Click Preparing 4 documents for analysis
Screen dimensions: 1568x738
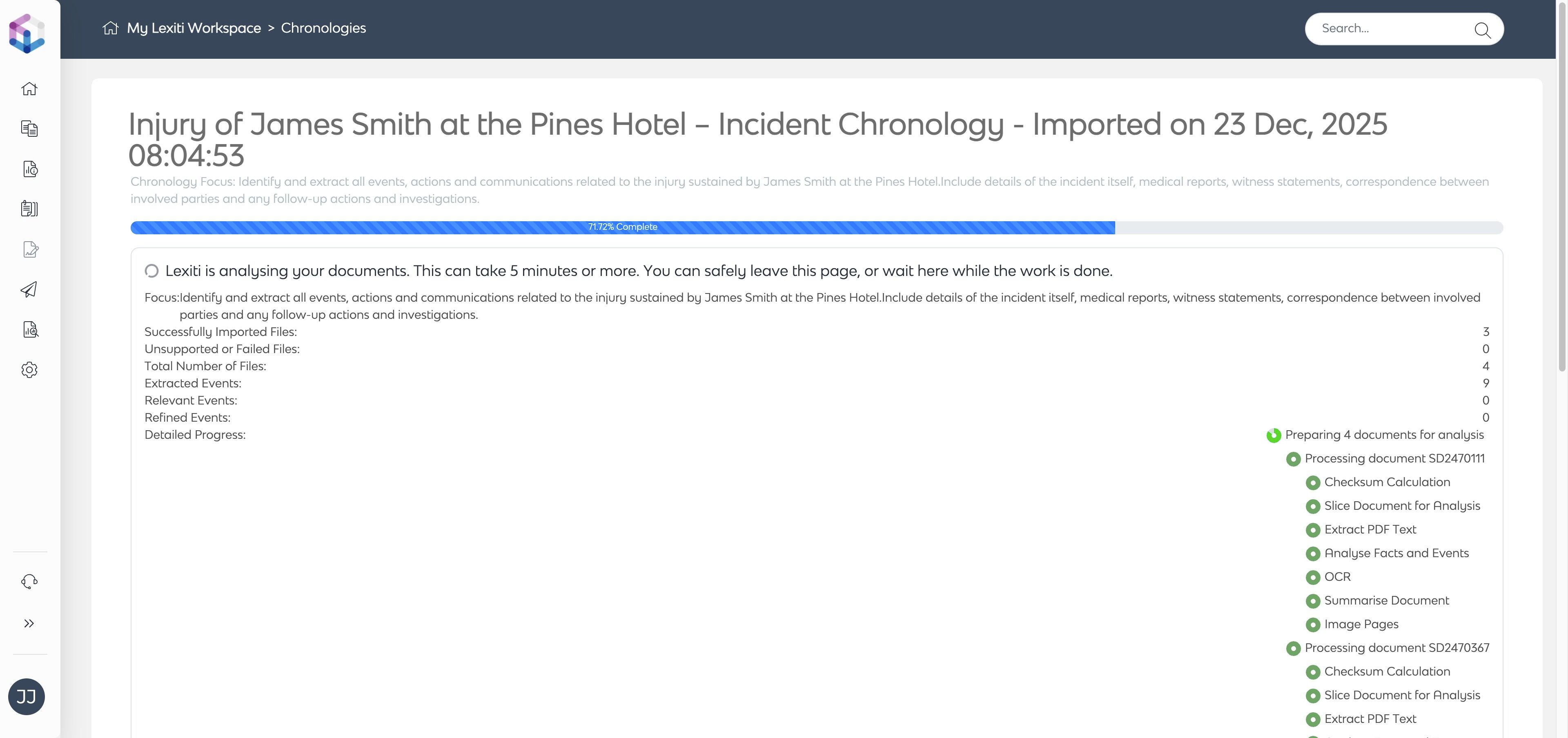point(1384,435)
